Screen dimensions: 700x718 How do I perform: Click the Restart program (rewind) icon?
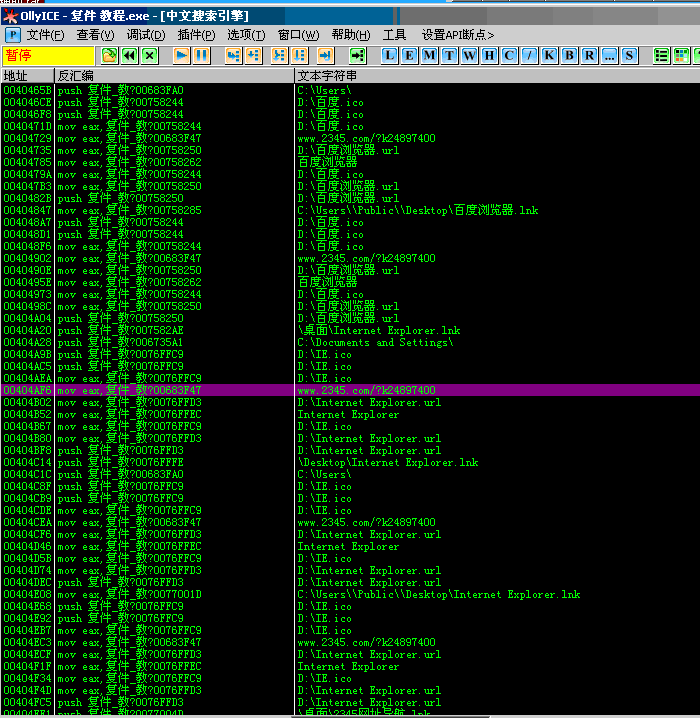pos(130,56)
